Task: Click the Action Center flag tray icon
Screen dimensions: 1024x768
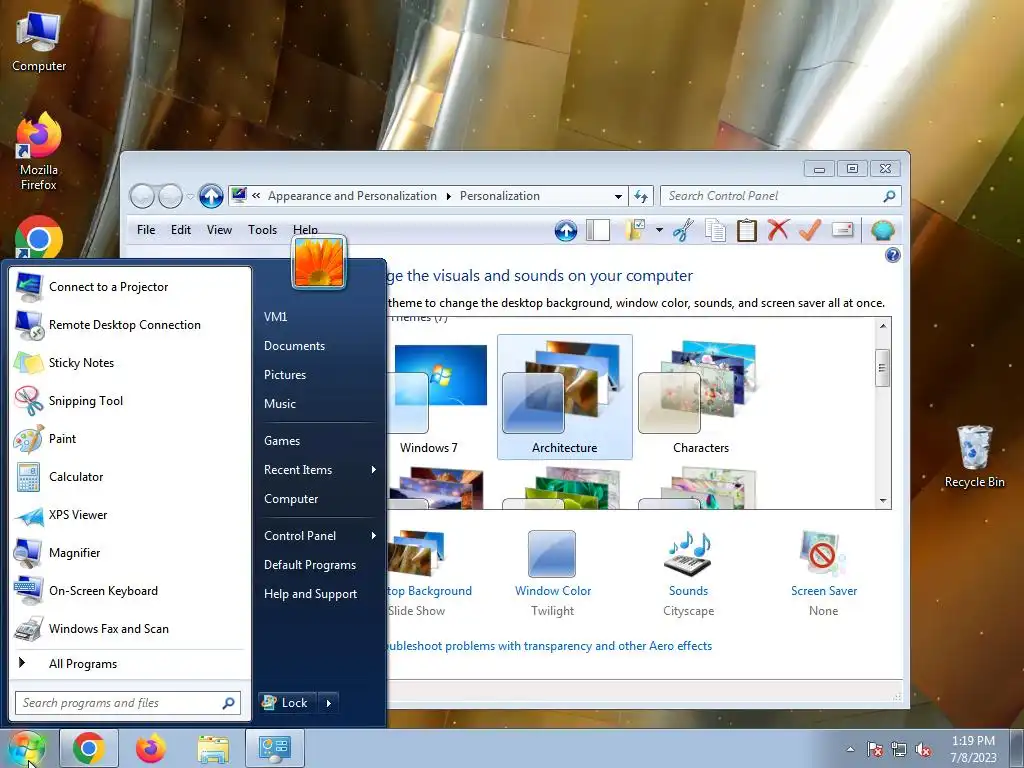Action: (x=874, y=749)
